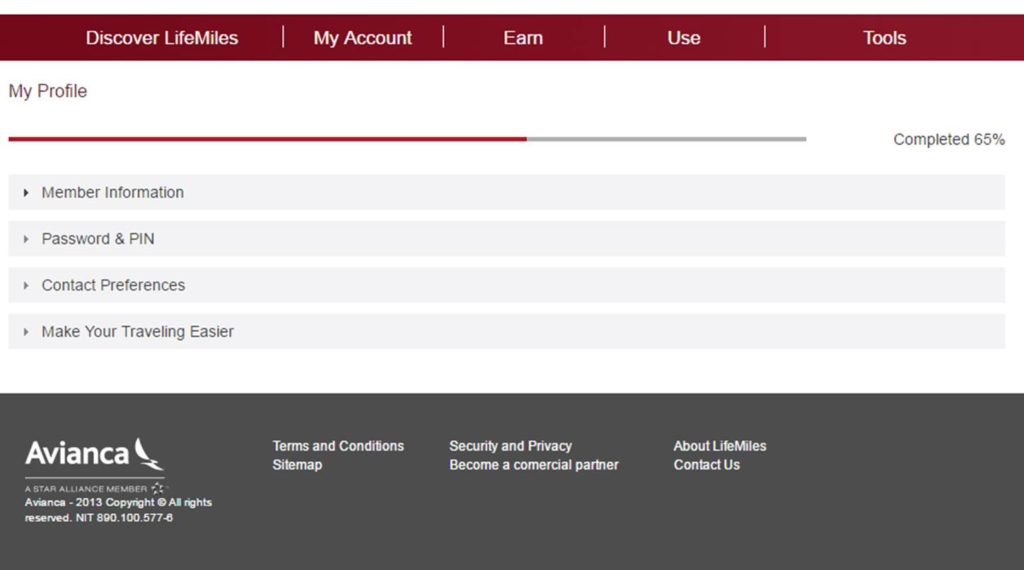This screenshot has height=570, width=1024.
Task: Expand Make Your Traveling Easier arrow
Action: (x=26, y=332)
